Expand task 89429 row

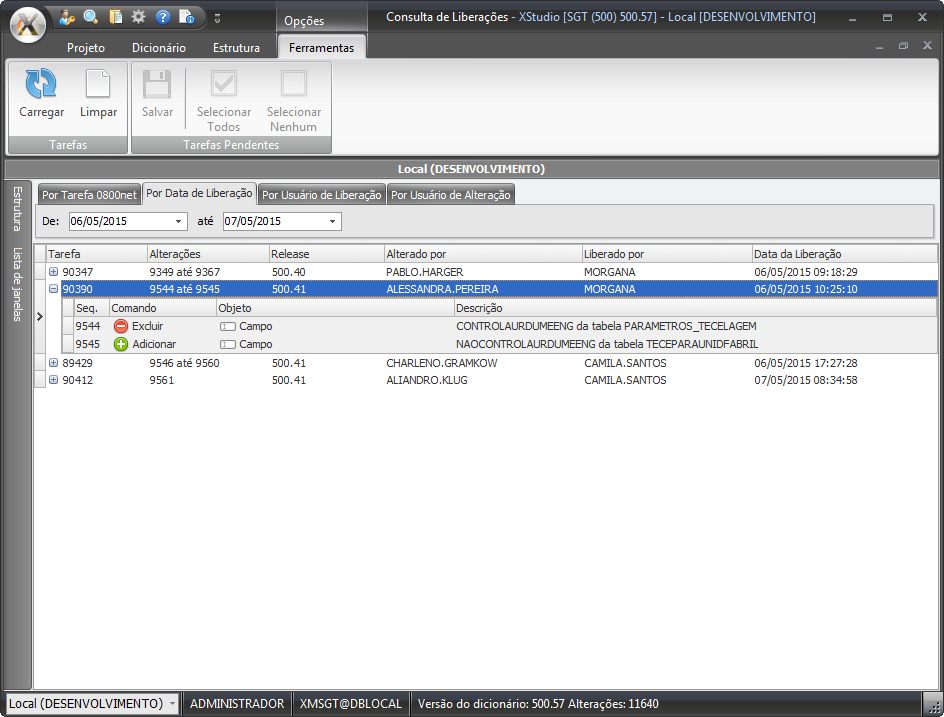click(x=54, y=363)
